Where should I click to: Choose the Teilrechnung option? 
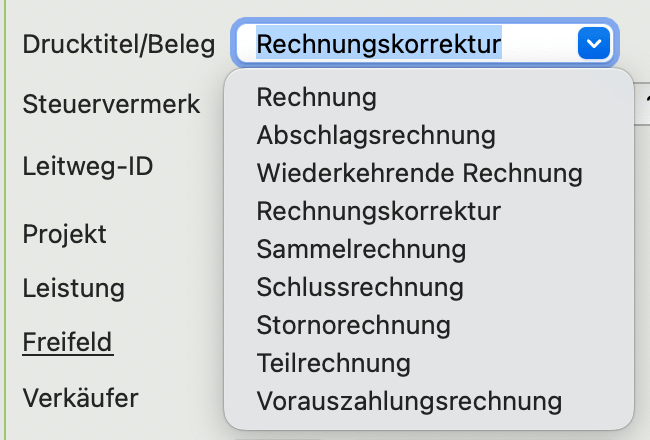click(x=333, y=364)
